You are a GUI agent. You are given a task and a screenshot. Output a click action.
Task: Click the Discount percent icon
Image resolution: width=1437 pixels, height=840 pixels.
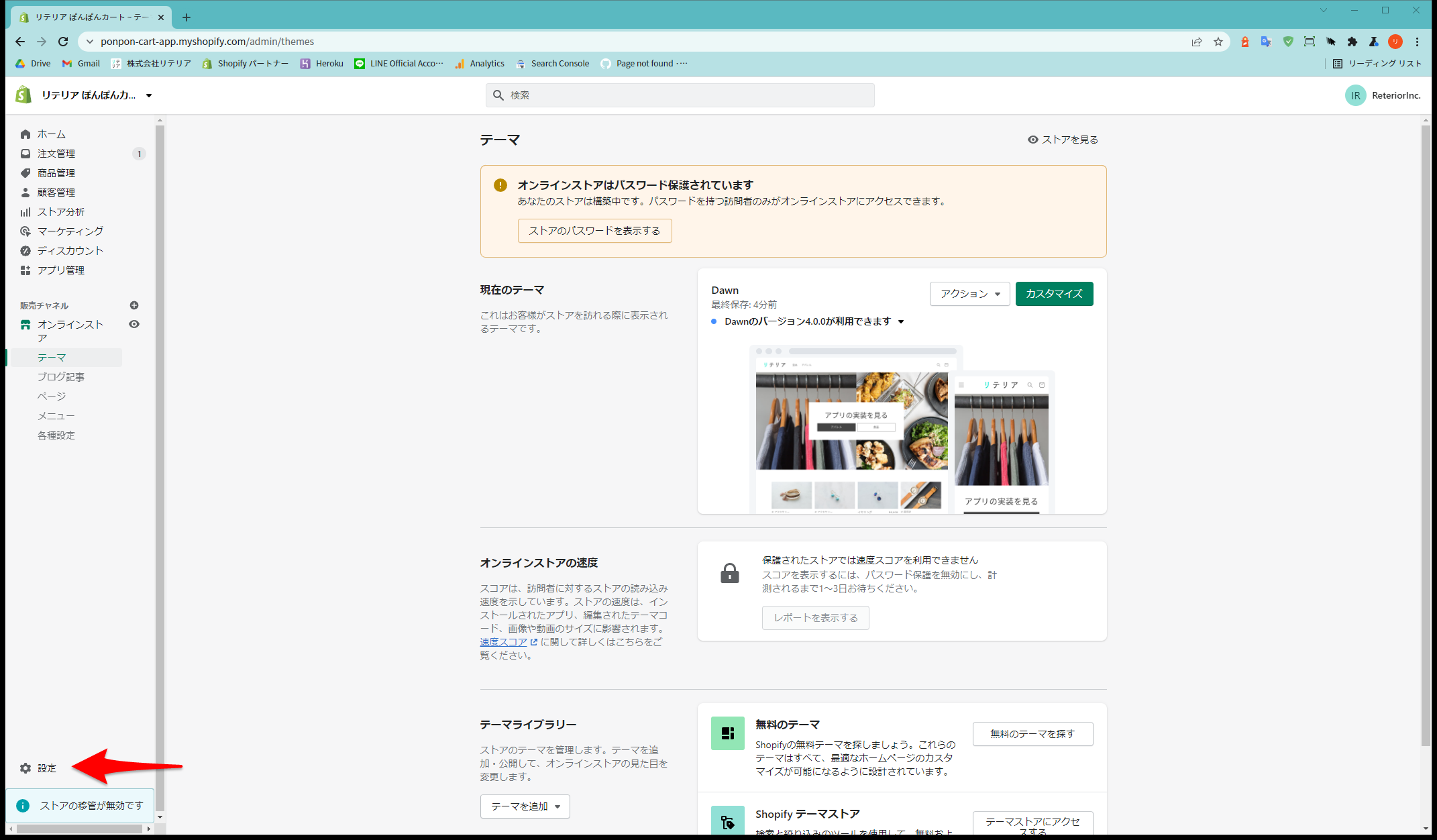25,251
